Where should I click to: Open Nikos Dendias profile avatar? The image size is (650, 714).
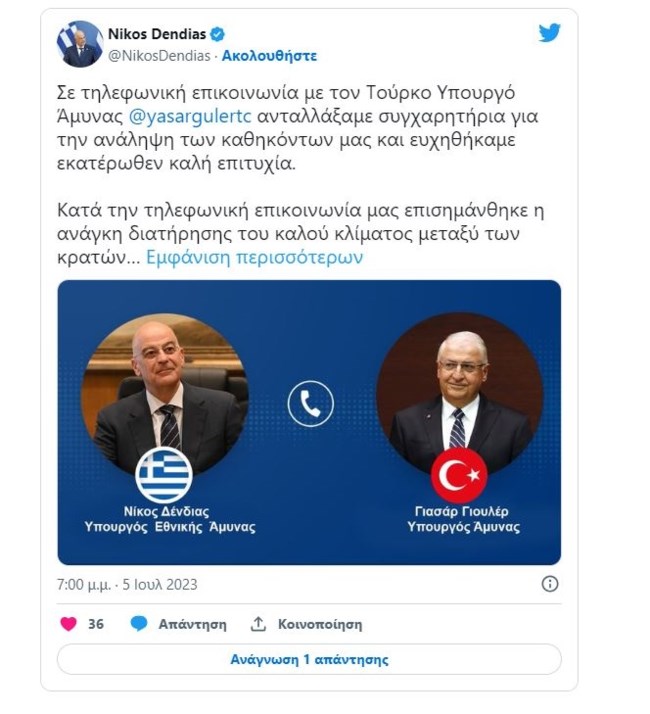click(x=80, y=44)
